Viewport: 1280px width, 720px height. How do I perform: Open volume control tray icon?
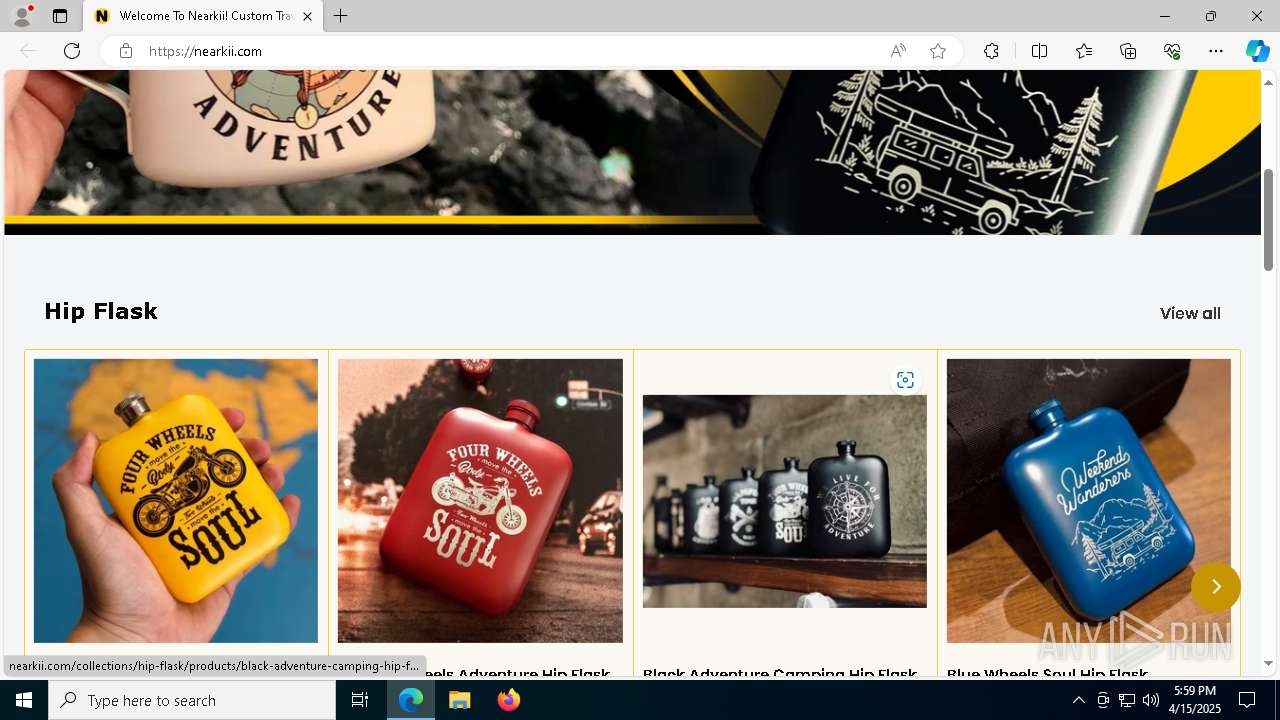1151,700
